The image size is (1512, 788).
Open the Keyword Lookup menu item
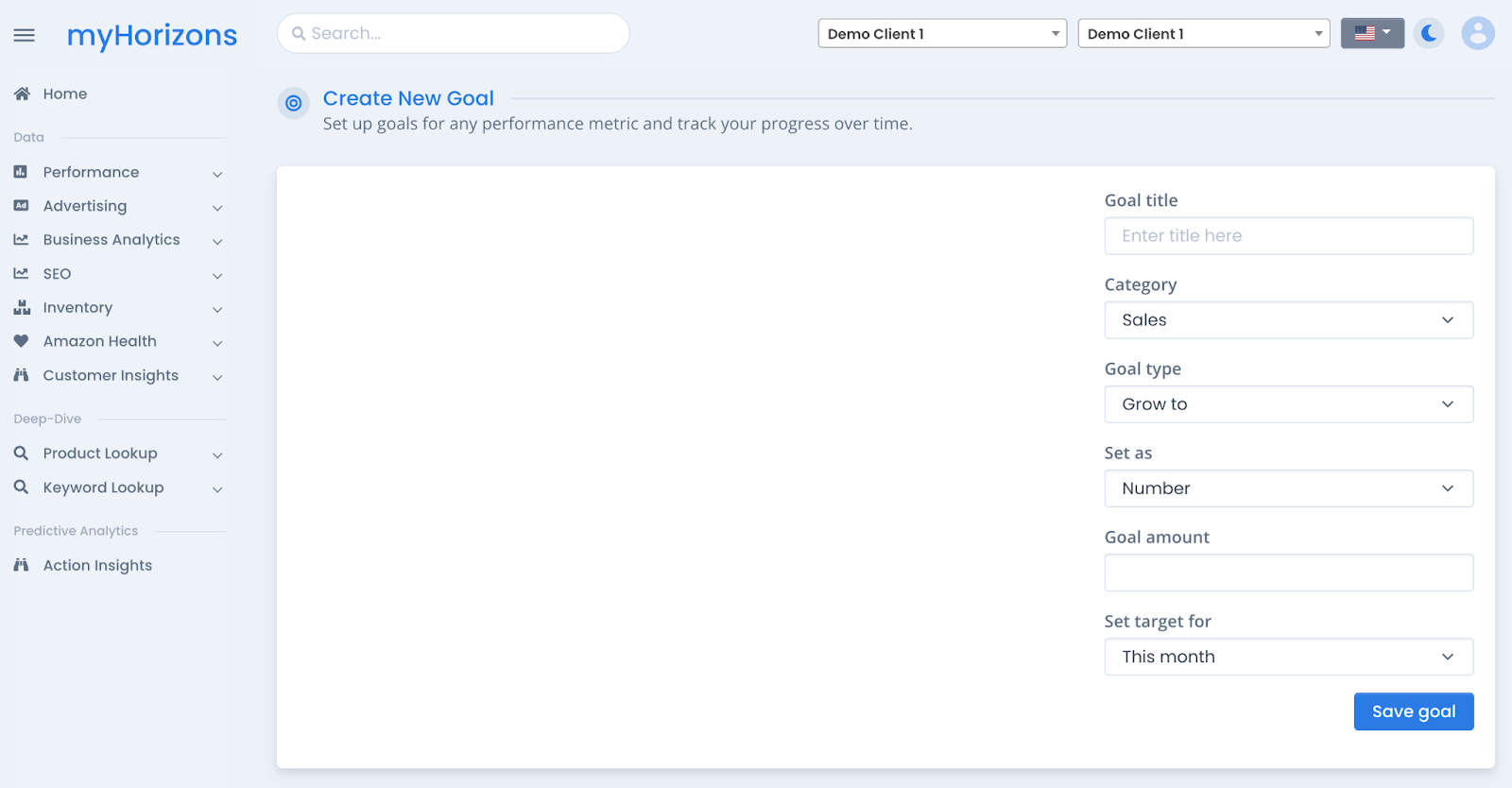103,488
